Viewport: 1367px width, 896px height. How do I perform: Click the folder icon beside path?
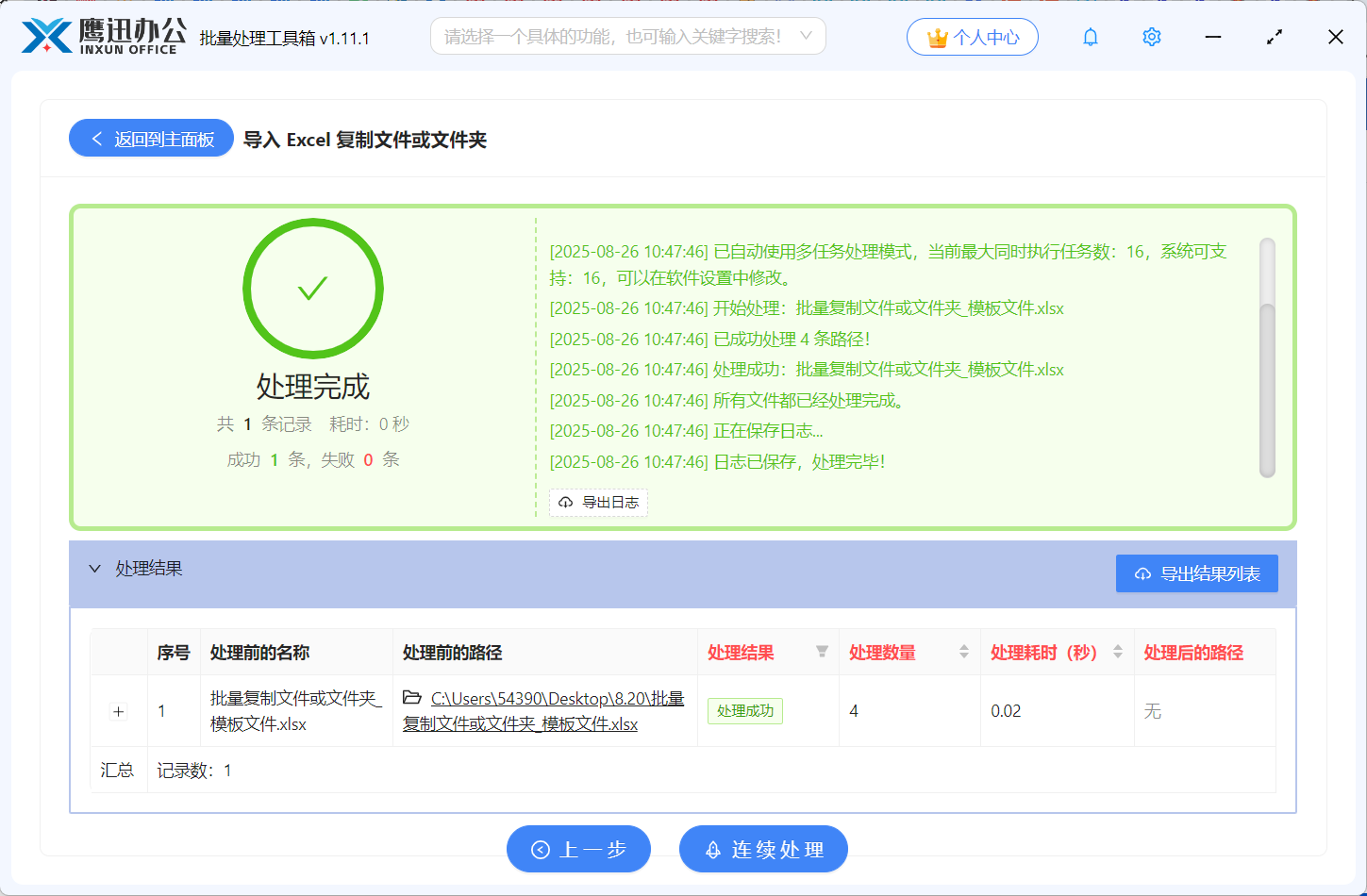412,698
